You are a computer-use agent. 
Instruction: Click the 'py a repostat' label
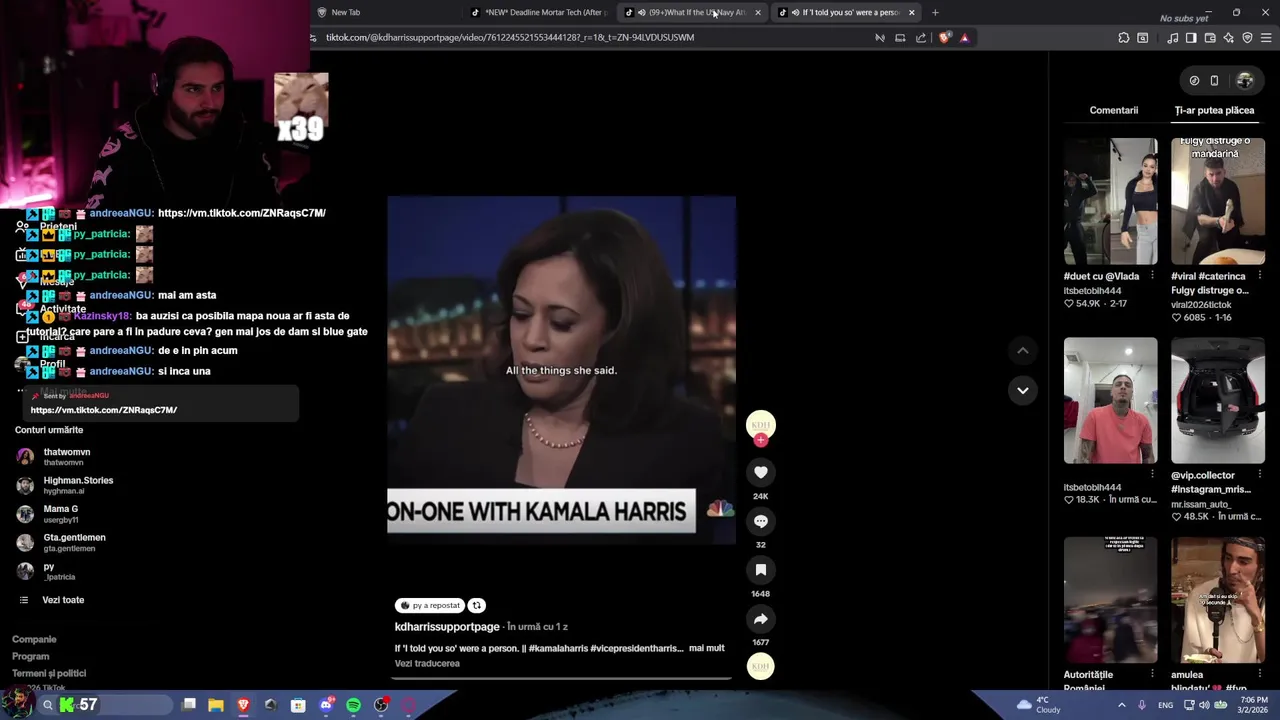point(430,605)
